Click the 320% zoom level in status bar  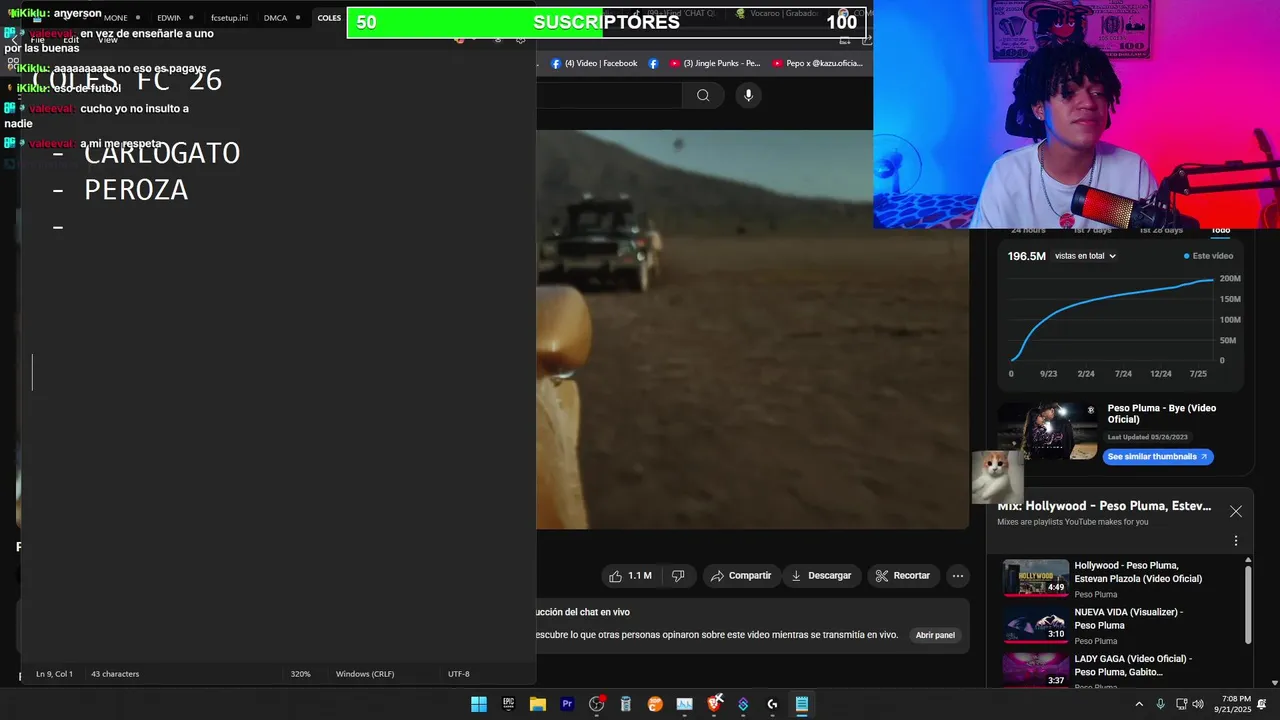coord(300,674)
